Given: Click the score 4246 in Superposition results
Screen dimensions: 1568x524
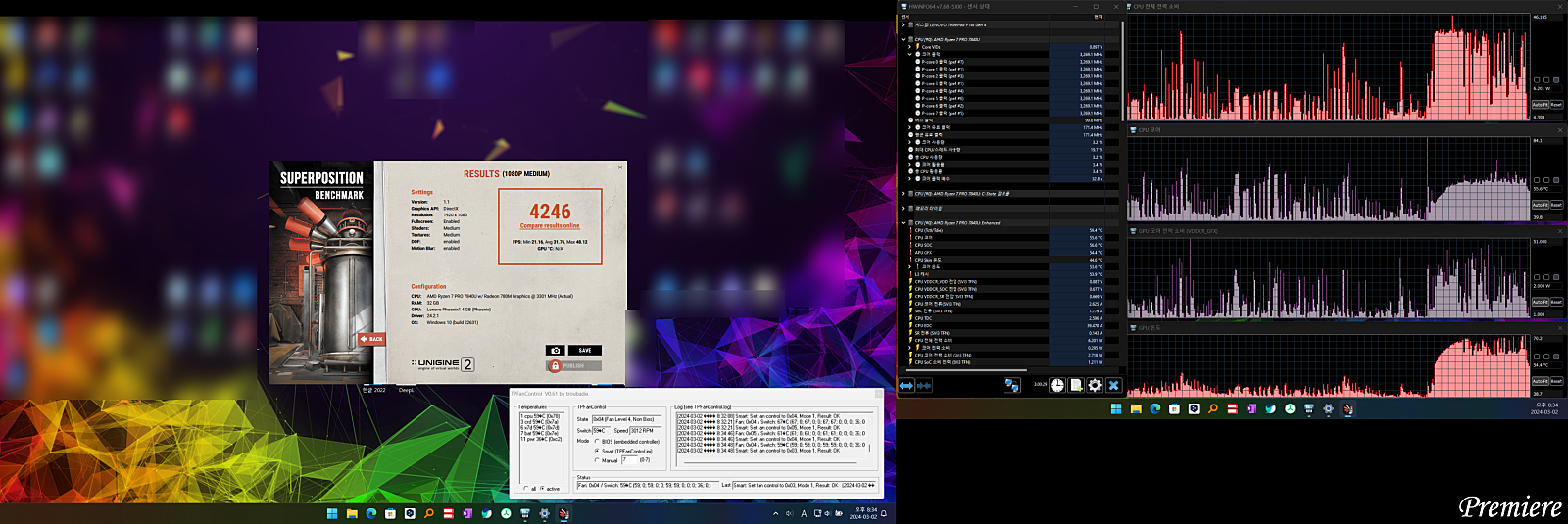Looking at the screenshot, I should [x=550, y=212].
